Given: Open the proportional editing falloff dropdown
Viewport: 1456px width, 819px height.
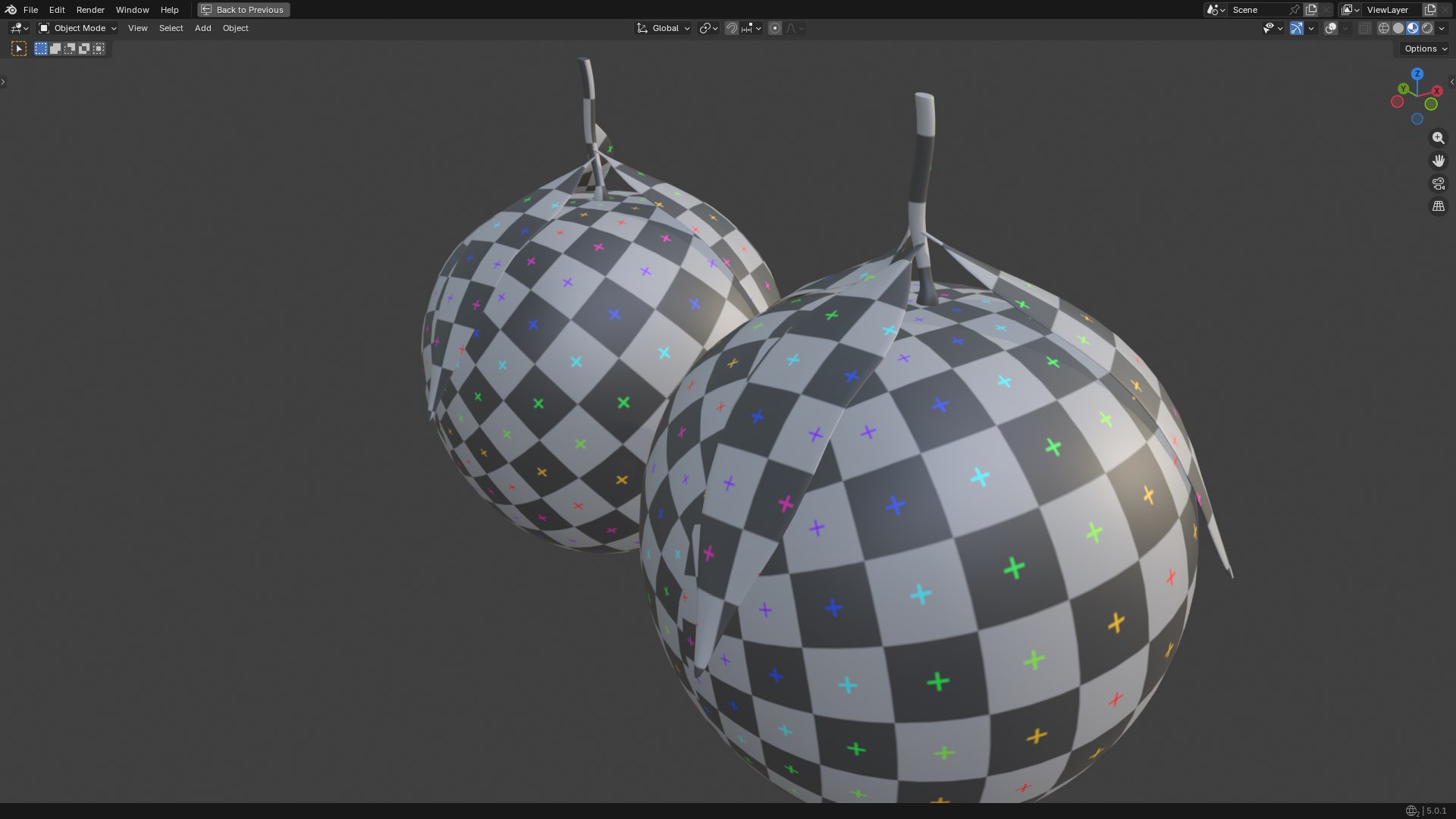Looking at the screenshot, I should [x=795, y=28].
